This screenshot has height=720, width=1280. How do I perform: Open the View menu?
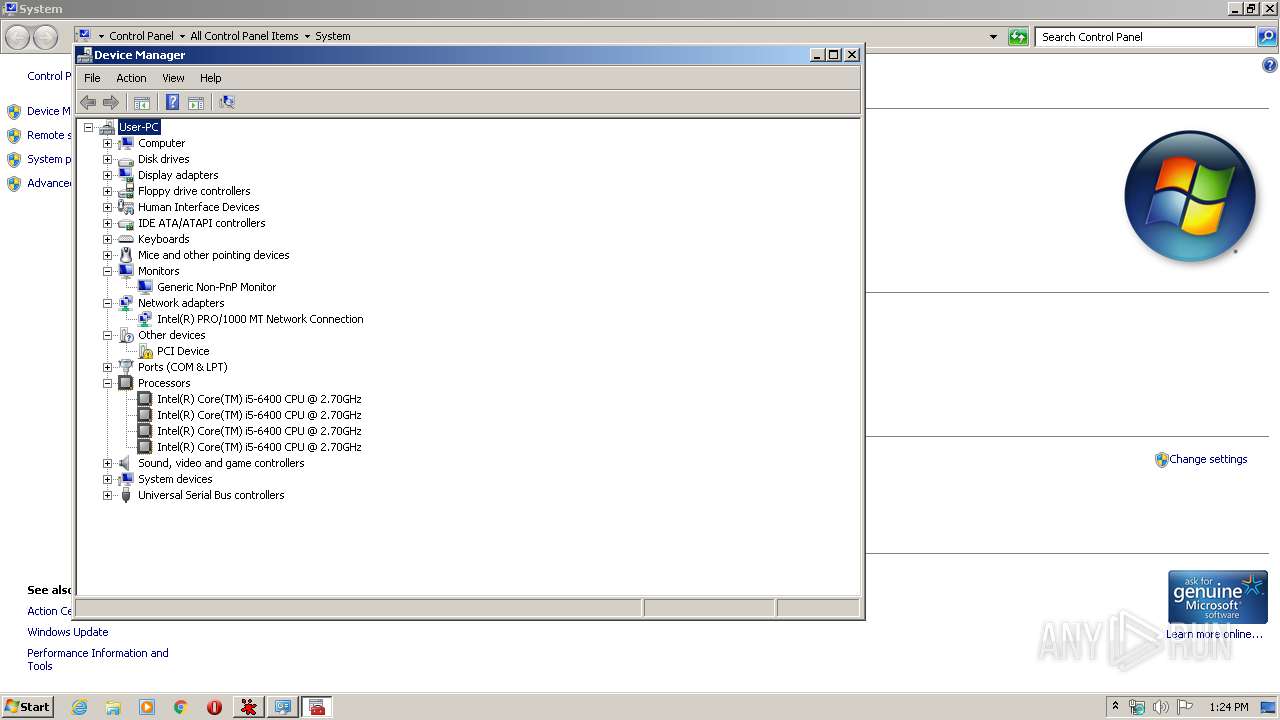173,78
